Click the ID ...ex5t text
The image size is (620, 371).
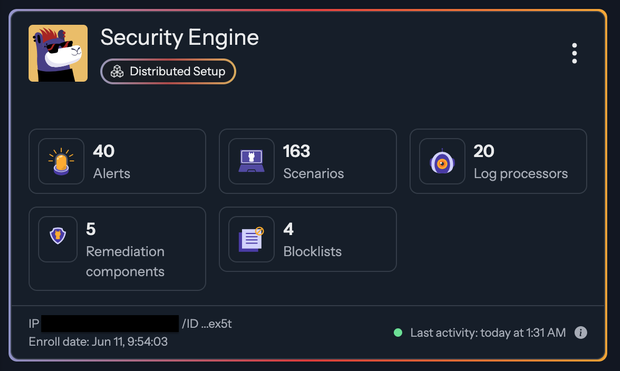pos(207,324)
